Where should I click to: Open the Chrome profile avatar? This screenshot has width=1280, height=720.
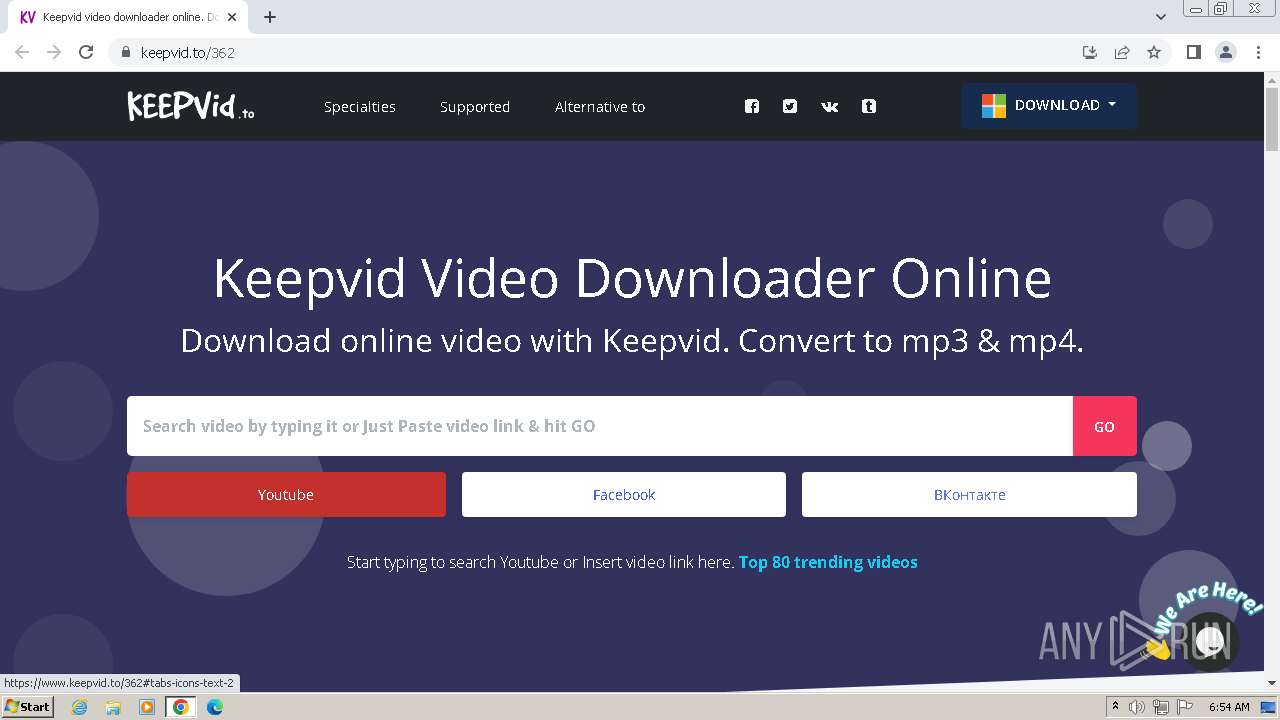1226,52
